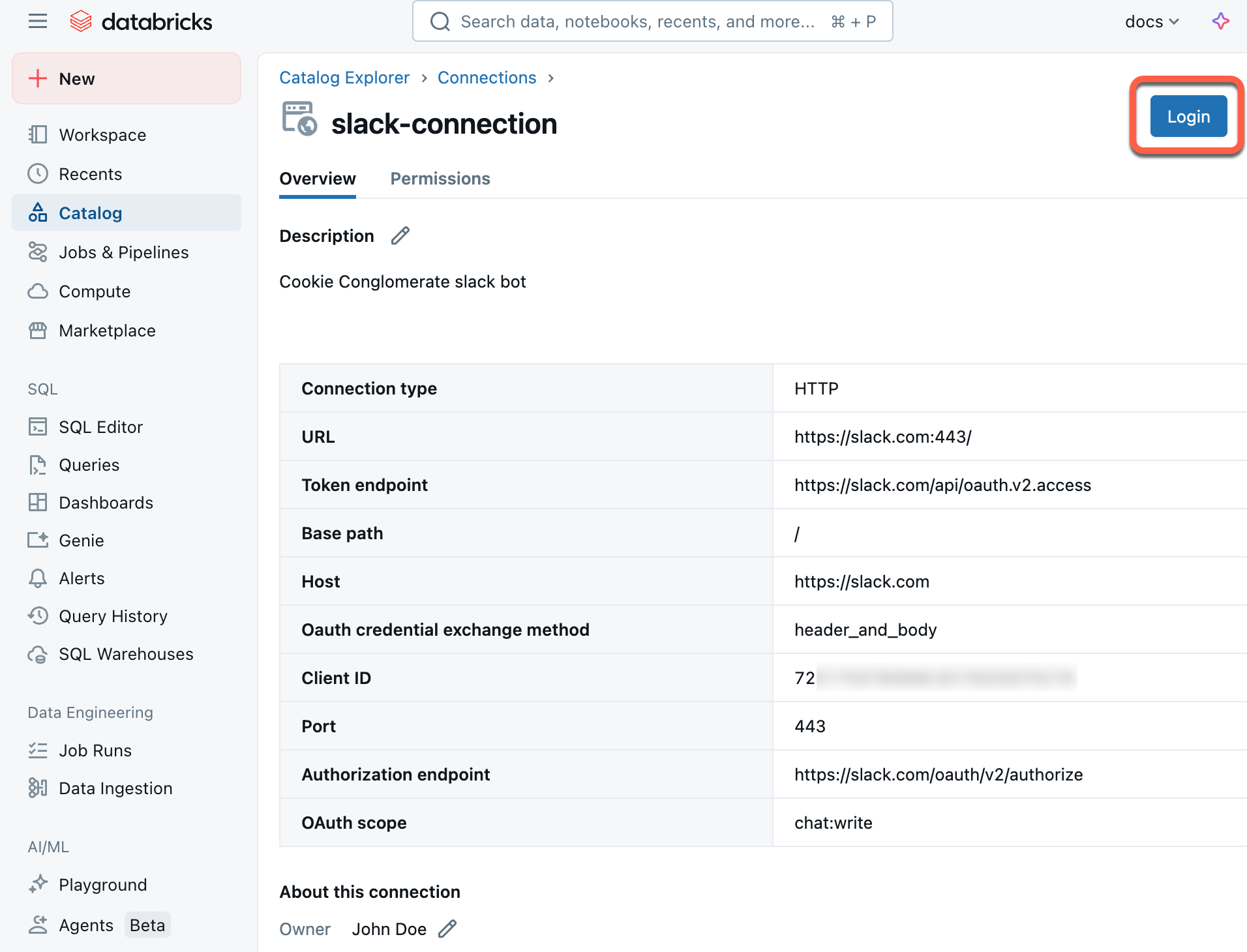This screenshot has width=1247, height=952.
Task: Select the Overview tab
Action: (x=318, y=179)
